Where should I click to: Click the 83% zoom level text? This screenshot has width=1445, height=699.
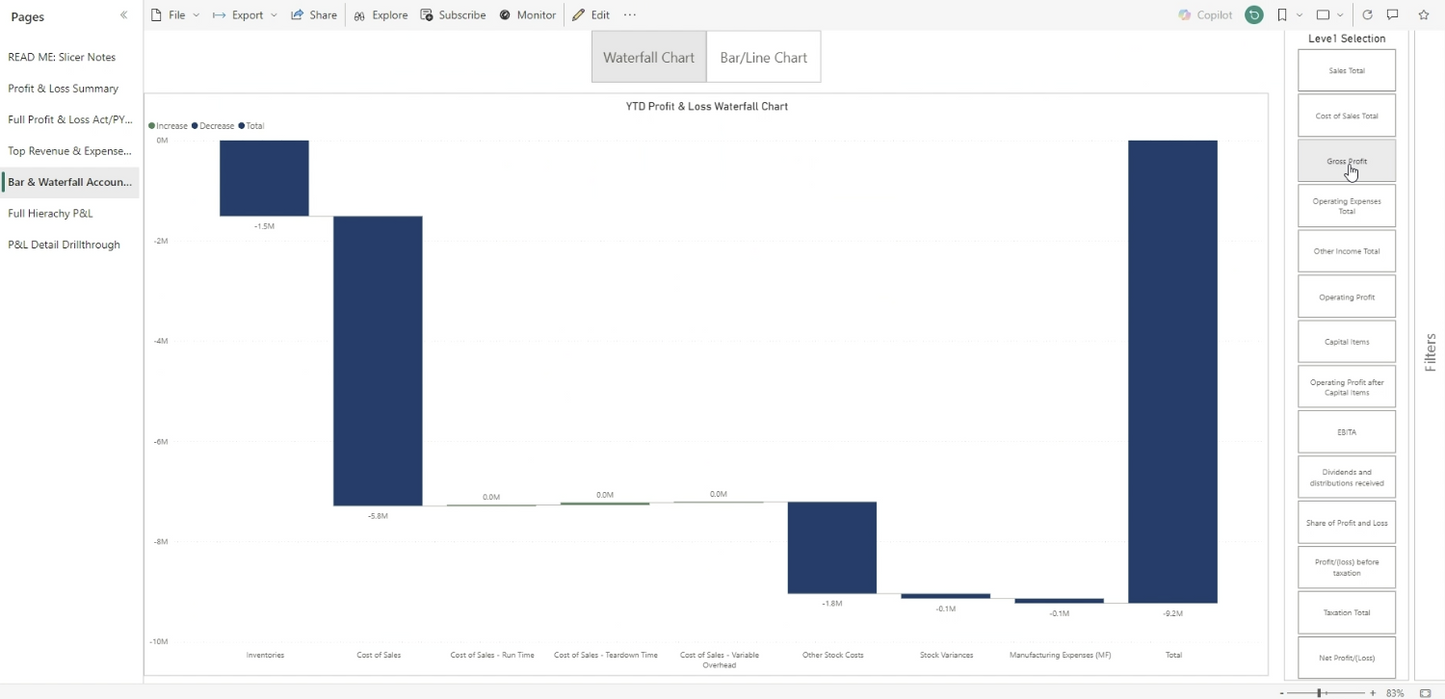(1395, 692)
